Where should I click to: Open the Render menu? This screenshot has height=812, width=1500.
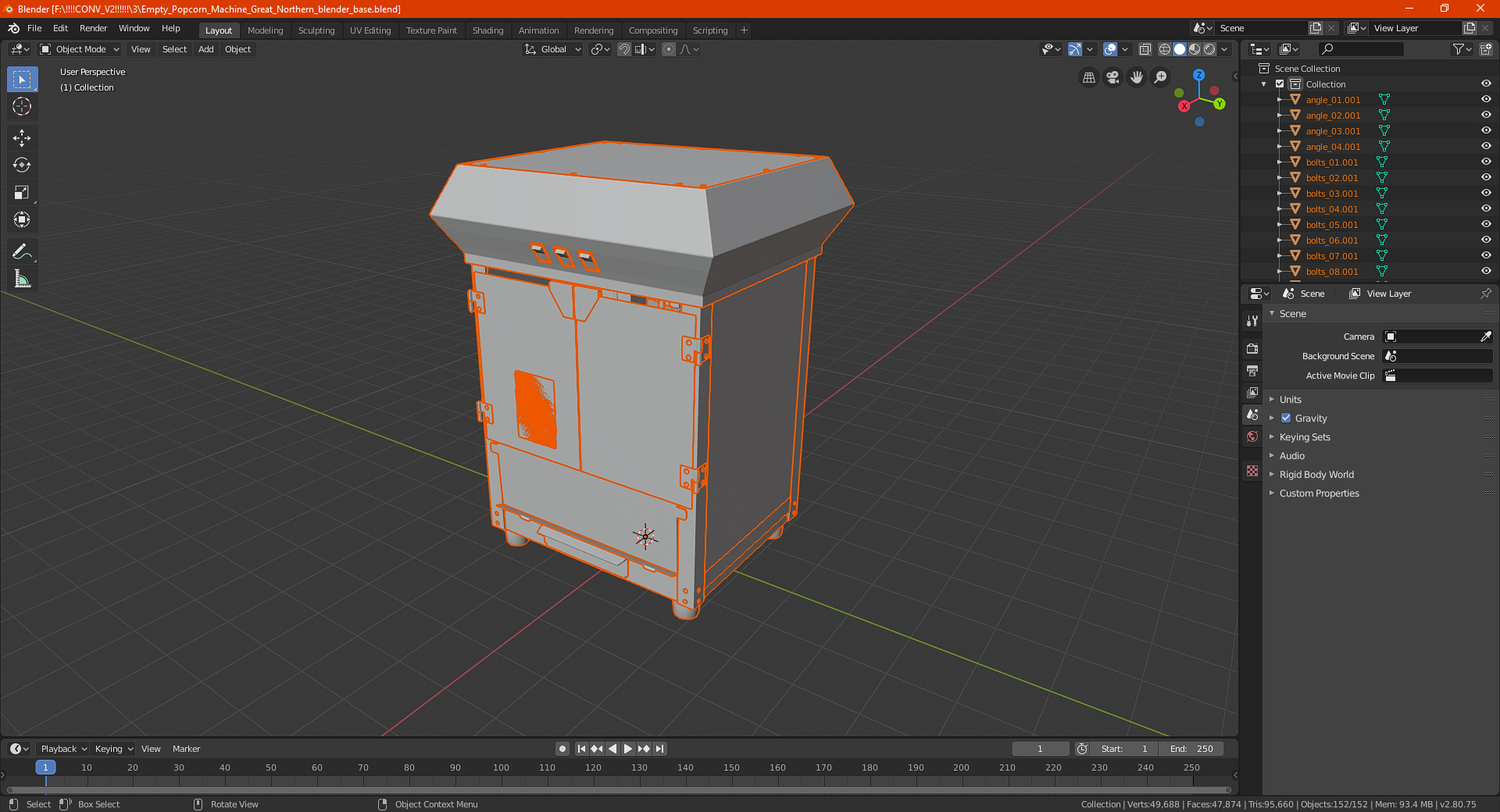pyautogui.click(x=93, y=28)
